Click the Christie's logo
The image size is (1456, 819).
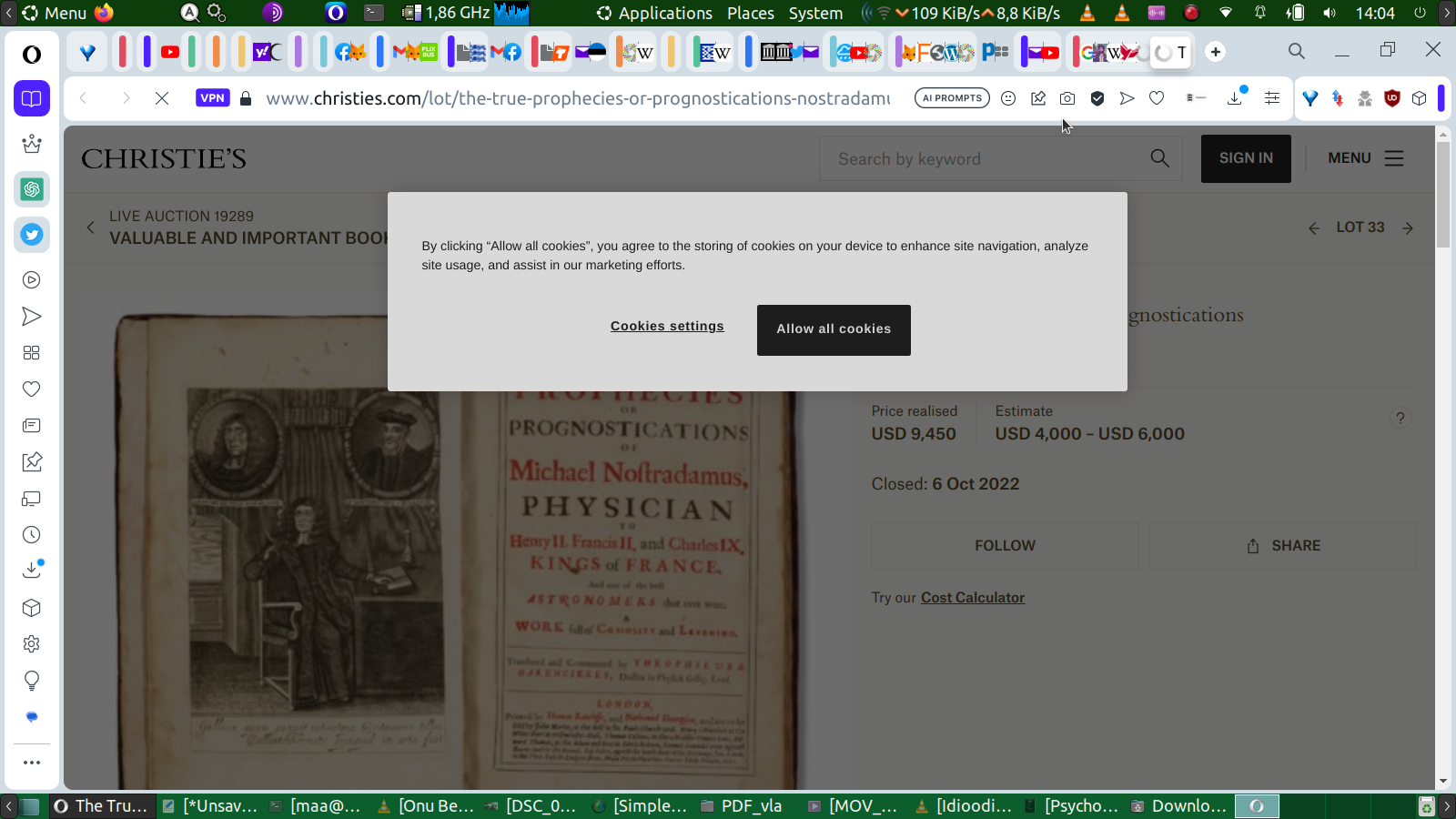click(164, 159)
